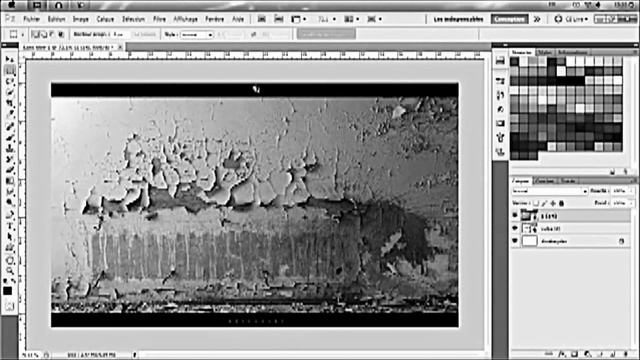Delete layer with Calques panel trash icon
Viewport: 640px width, 360px height.
626,354
